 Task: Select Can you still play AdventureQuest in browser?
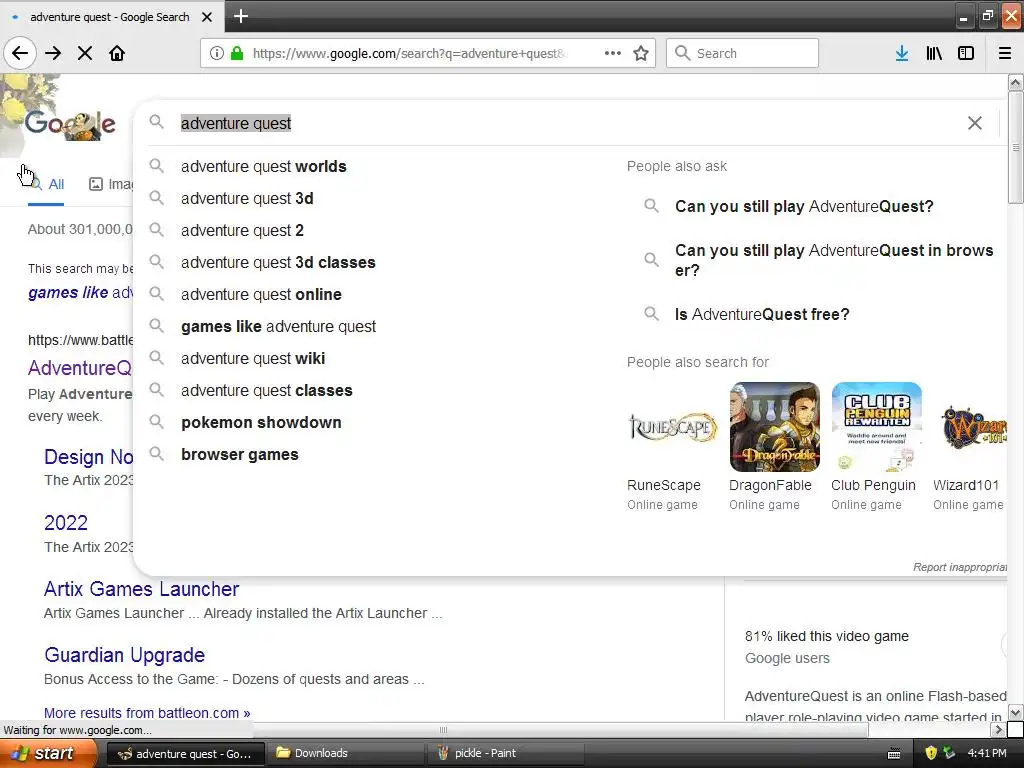pyautogui.click(x=834, y=260)
